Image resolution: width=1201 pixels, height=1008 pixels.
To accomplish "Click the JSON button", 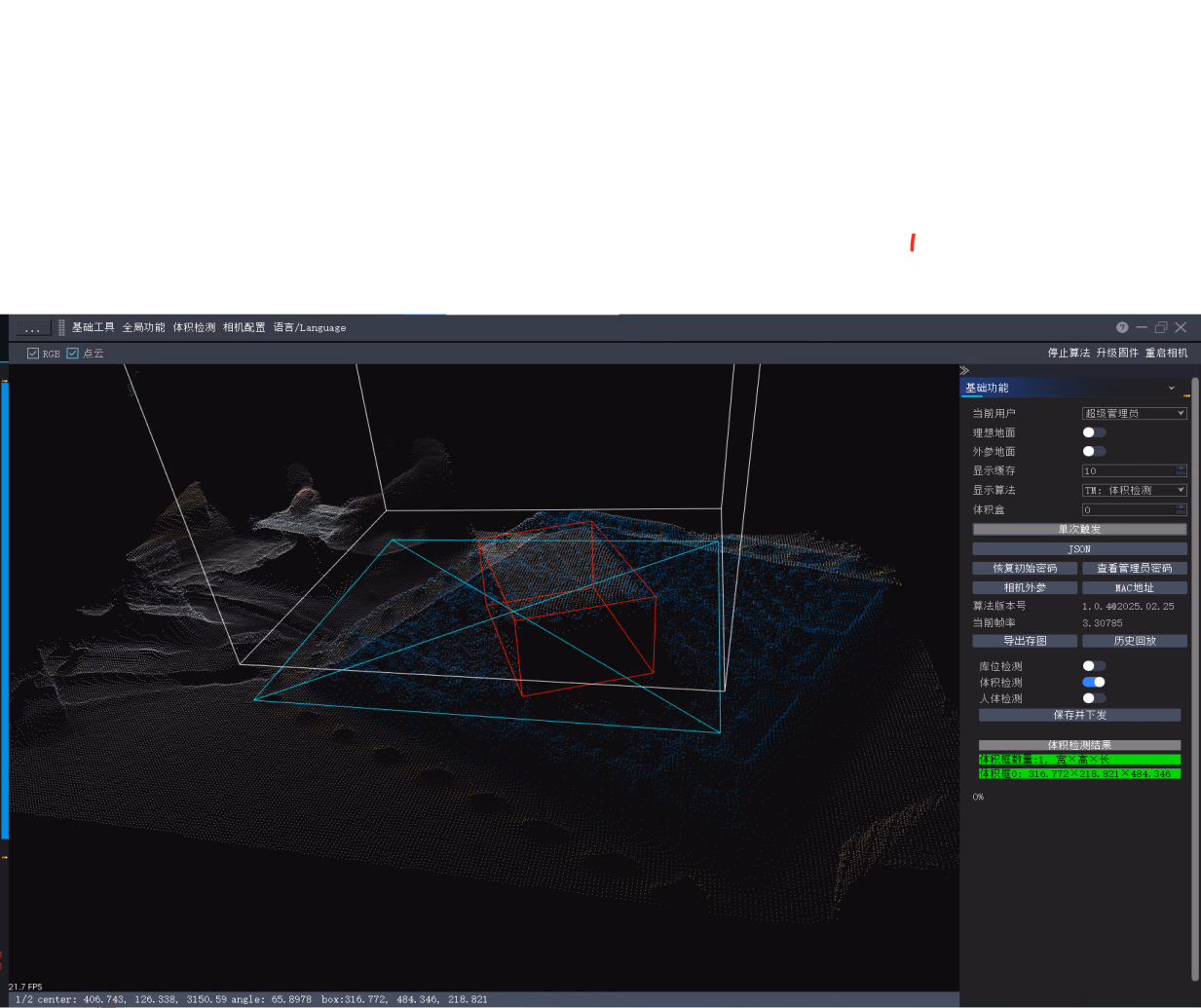I will click(1079, 549).
